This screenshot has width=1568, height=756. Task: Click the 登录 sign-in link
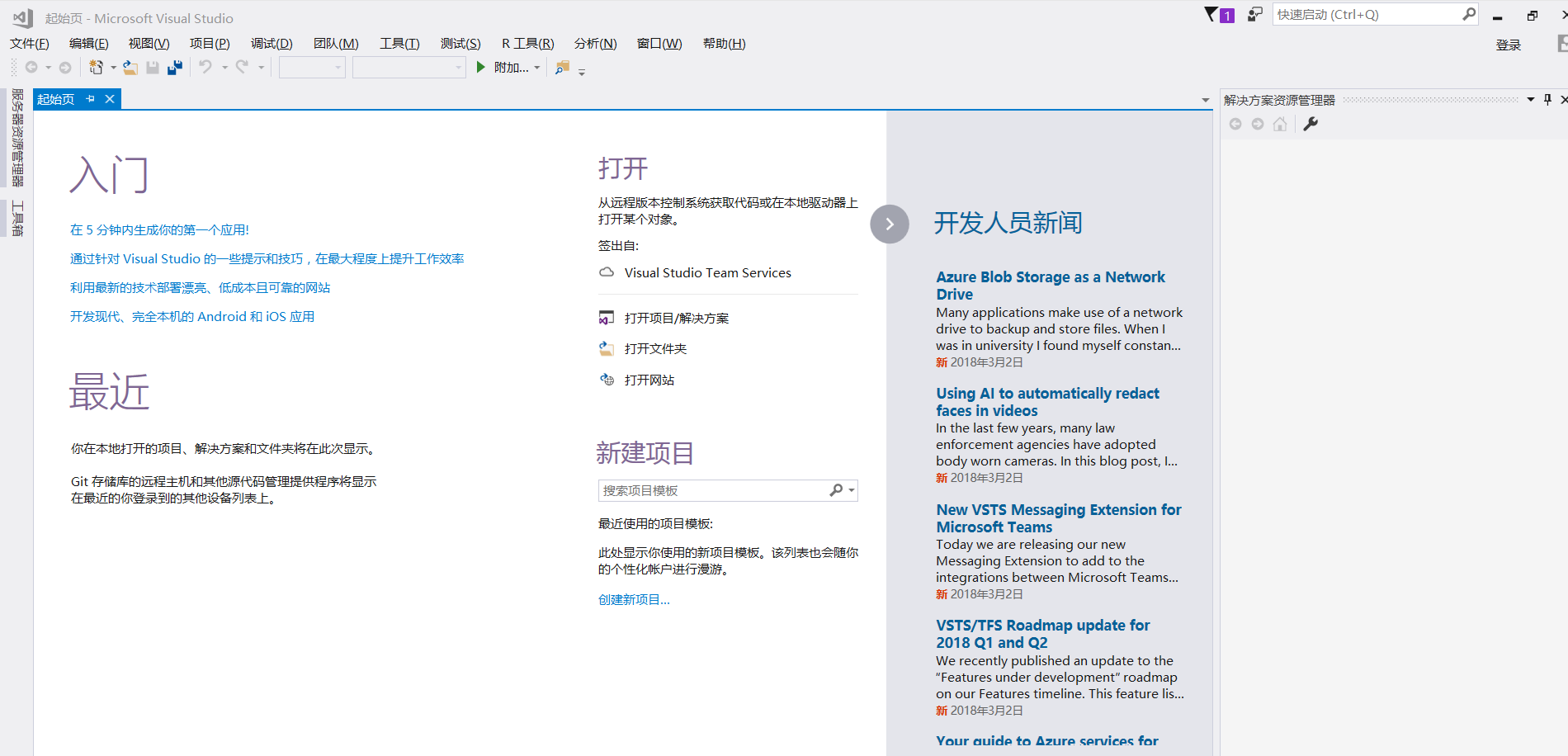coord(1508,45)
